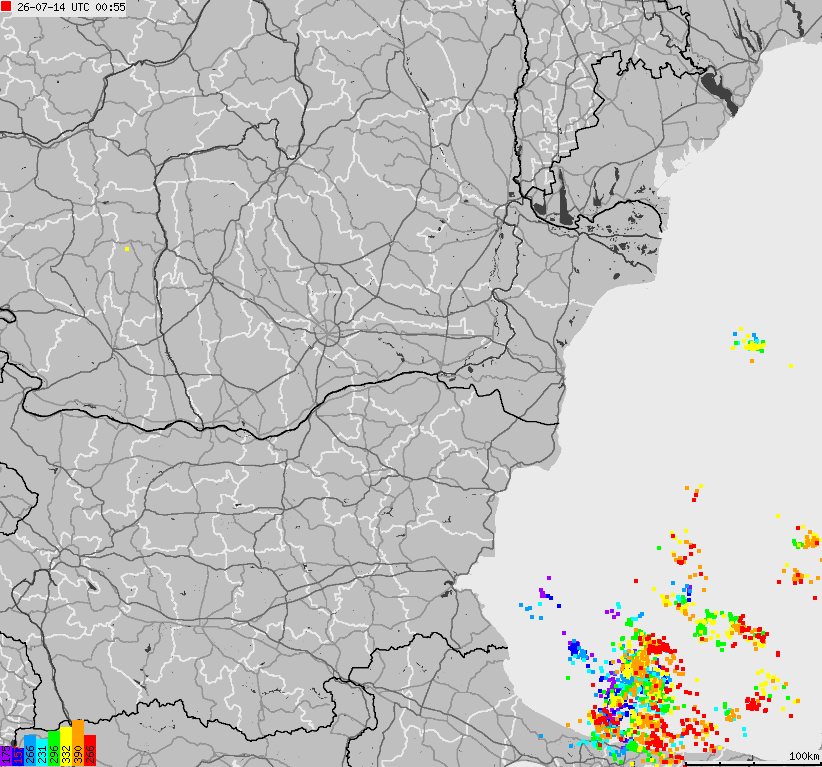Click the '100km' scale label
This screenshot has height=767, width=822.
coord(804,756)
